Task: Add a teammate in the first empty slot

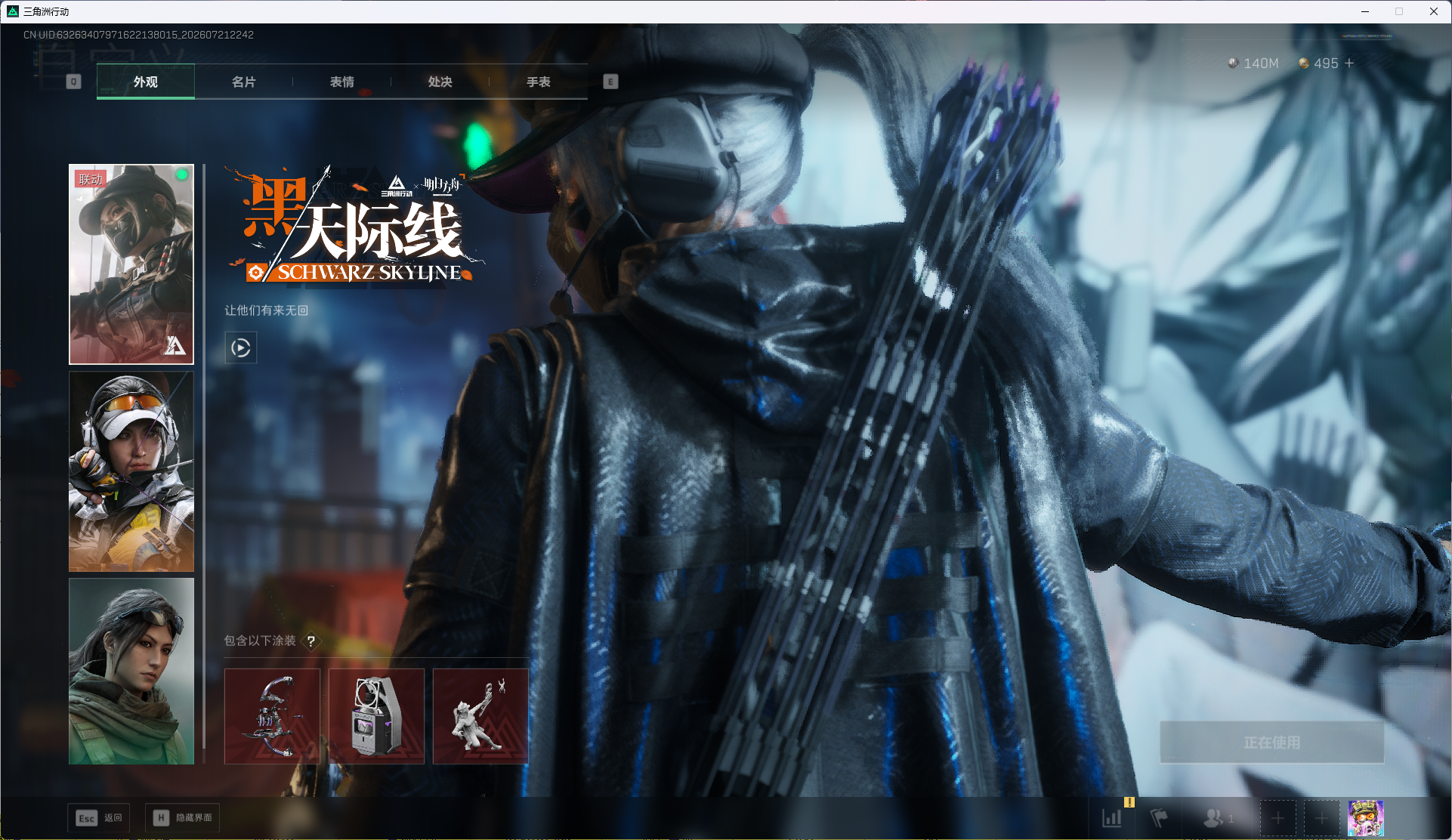Action: point(1277,818)
